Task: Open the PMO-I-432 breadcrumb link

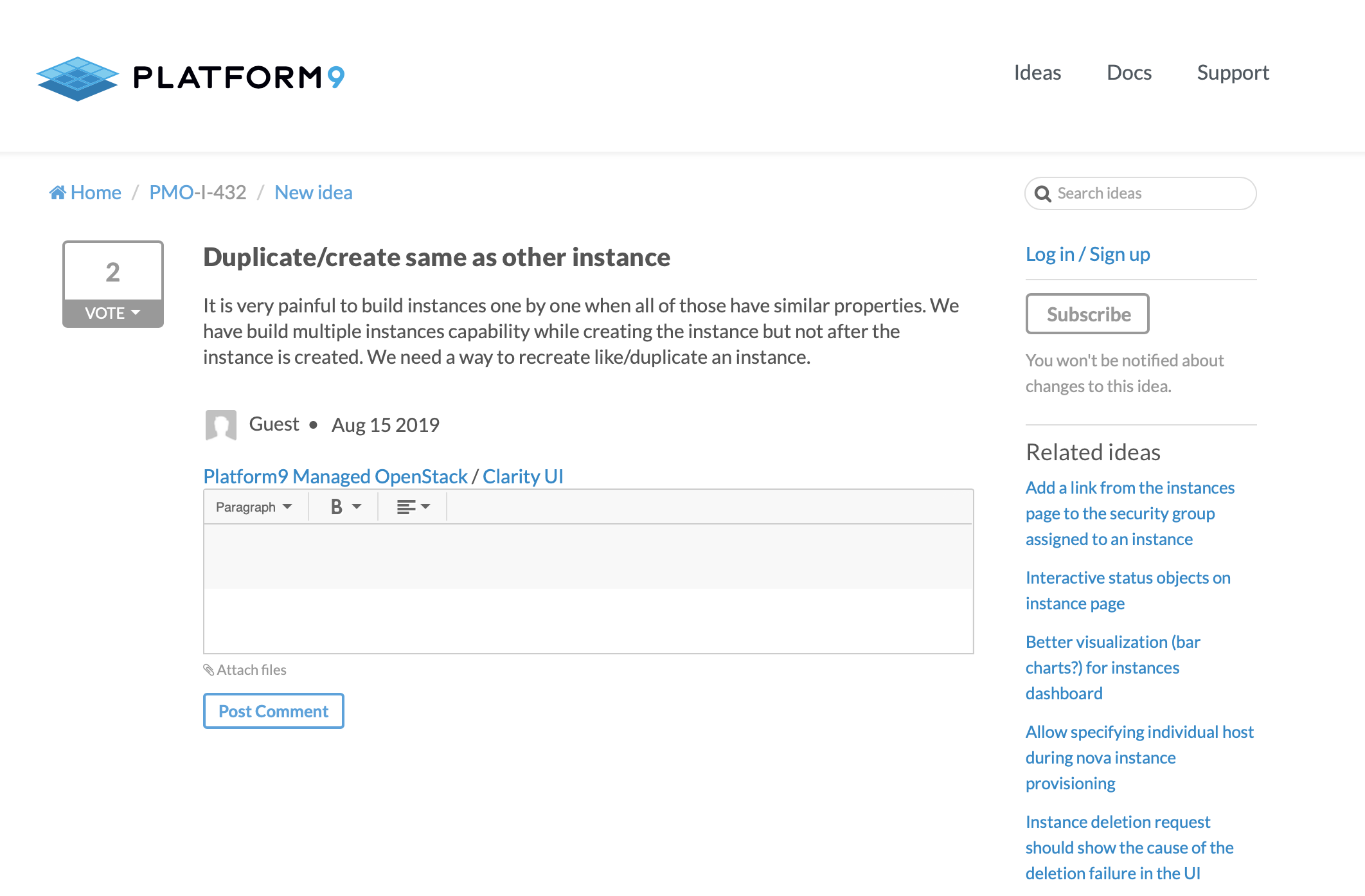Action: pos(197,193)
